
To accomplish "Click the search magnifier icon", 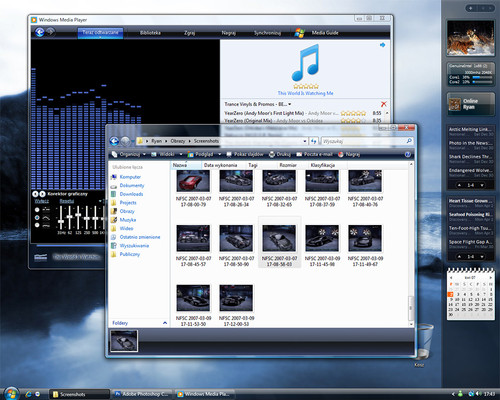I will (409, 141).
